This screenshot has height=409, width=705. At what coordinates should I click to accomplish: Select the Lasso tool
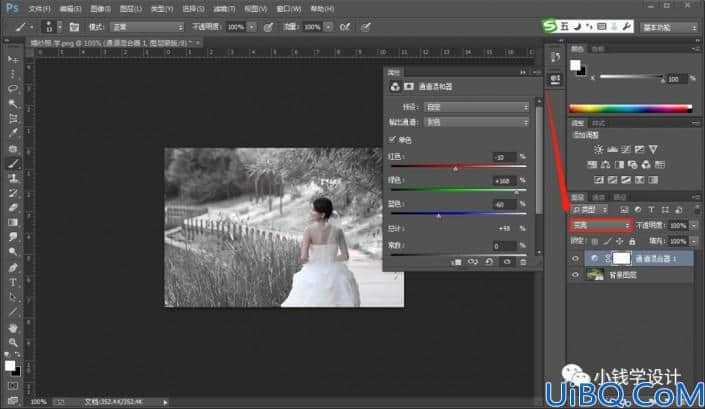pos(13,89)
